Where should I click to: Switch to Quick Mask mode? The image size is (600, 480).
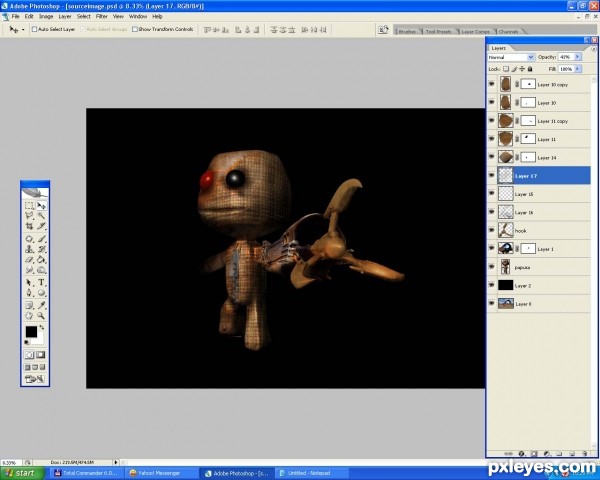(41, 355)
